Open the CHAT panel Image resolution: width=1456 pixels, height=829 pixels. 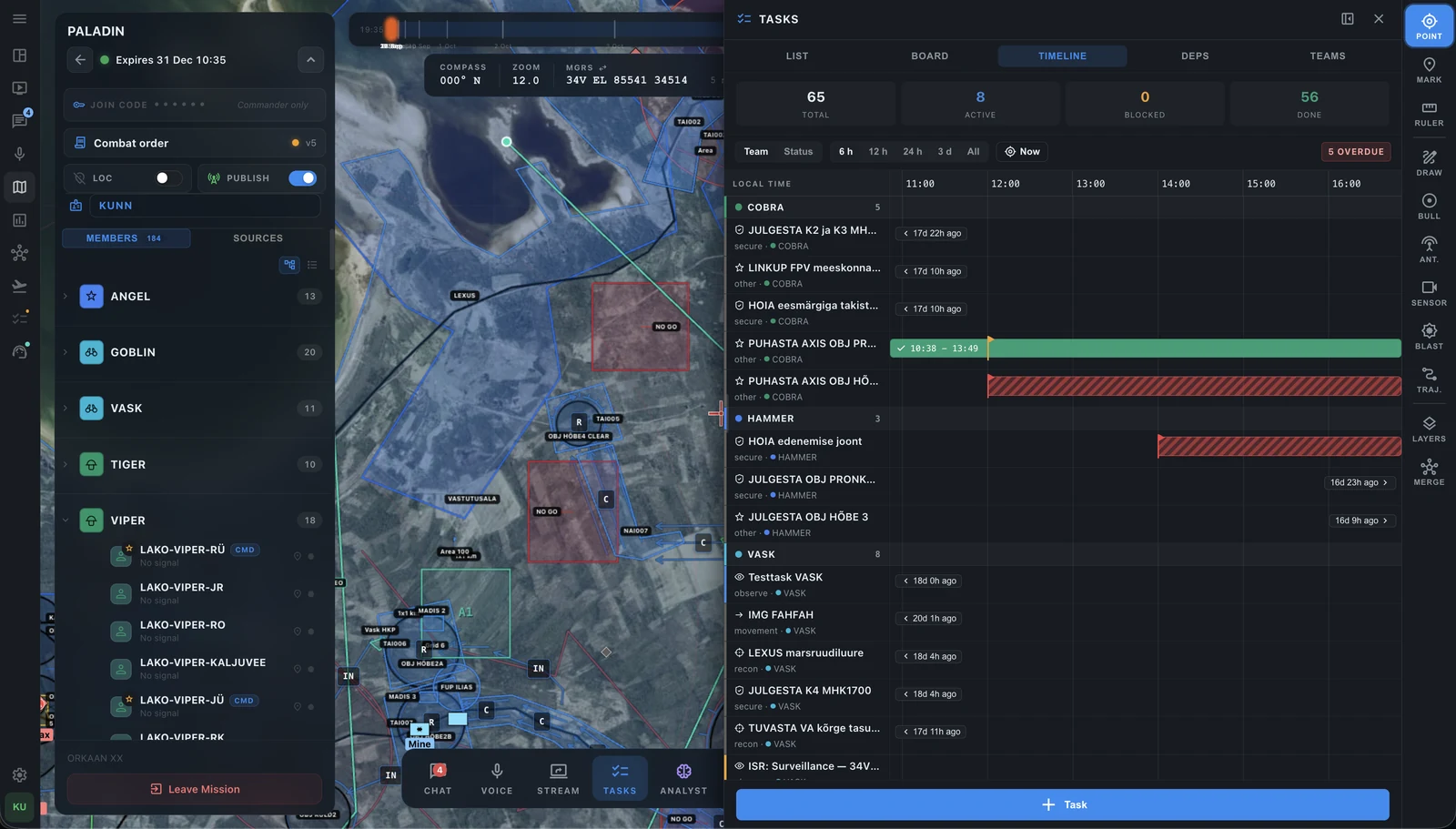[x=438, y=779]
